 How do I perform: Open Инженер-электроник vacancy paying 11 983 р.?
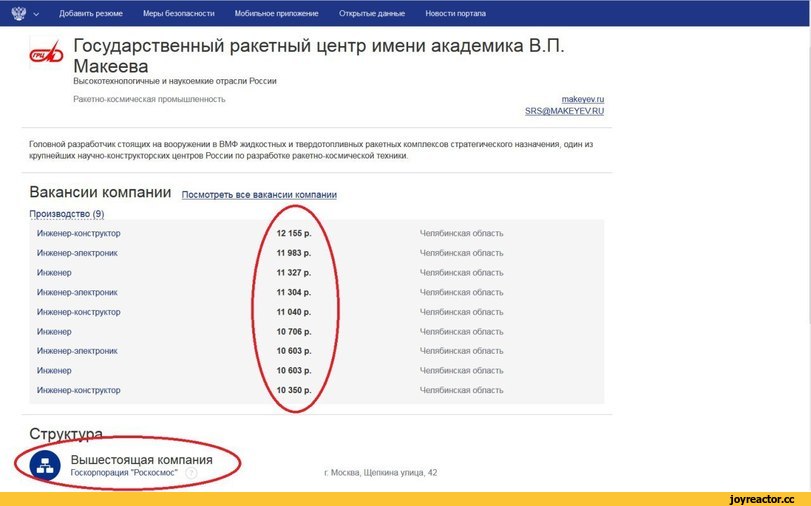click(x=77, y=253)
